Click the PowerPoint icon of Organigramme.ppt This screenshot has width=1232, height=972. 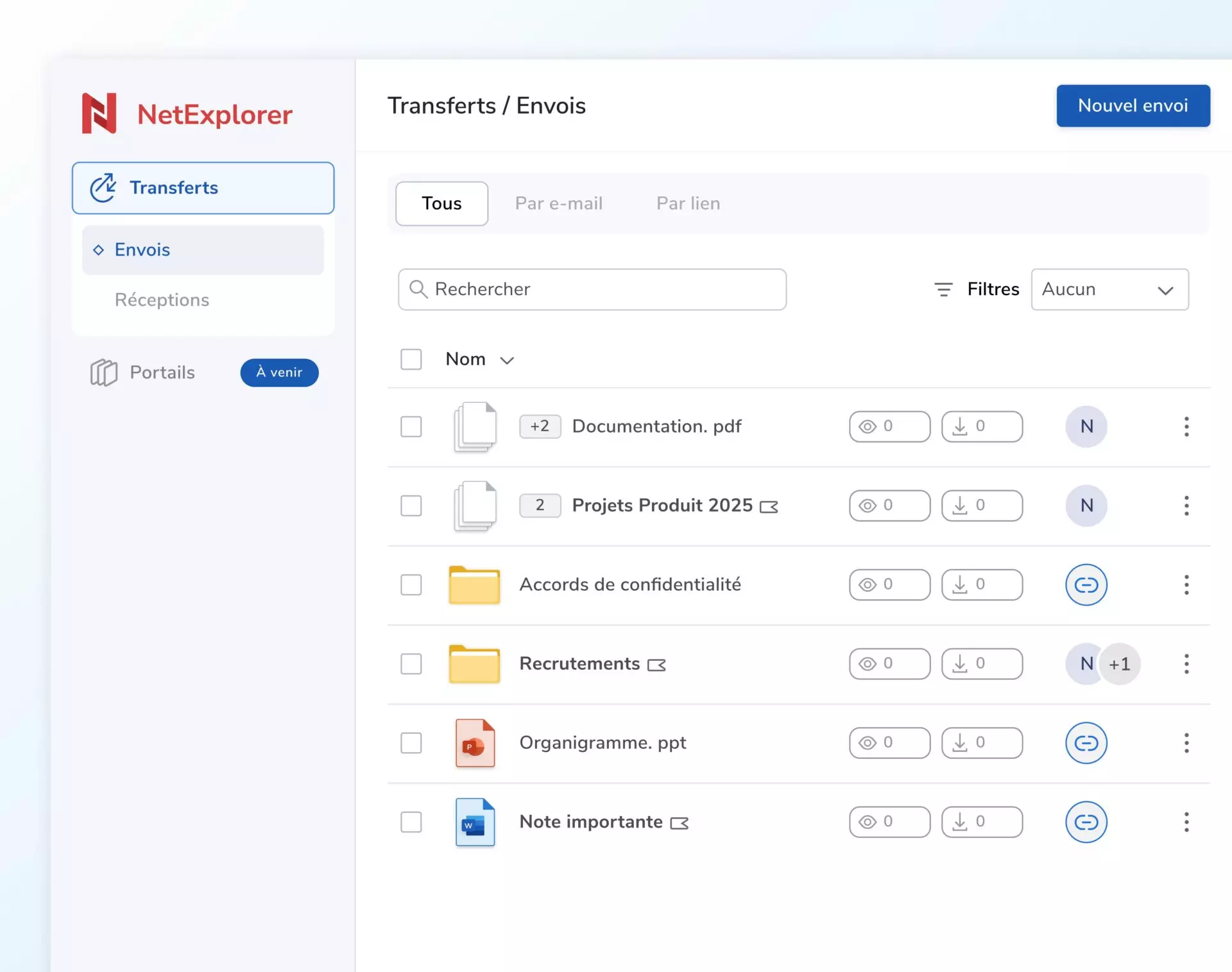click(475, 743)
